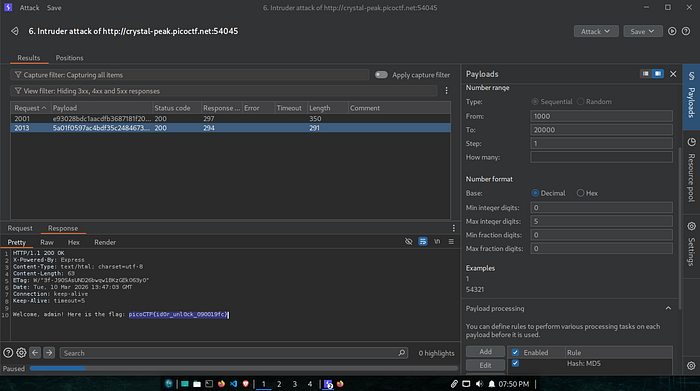Open Firefox from the taskbar launcher
The image size is (700, 391).
coord(221,384)
